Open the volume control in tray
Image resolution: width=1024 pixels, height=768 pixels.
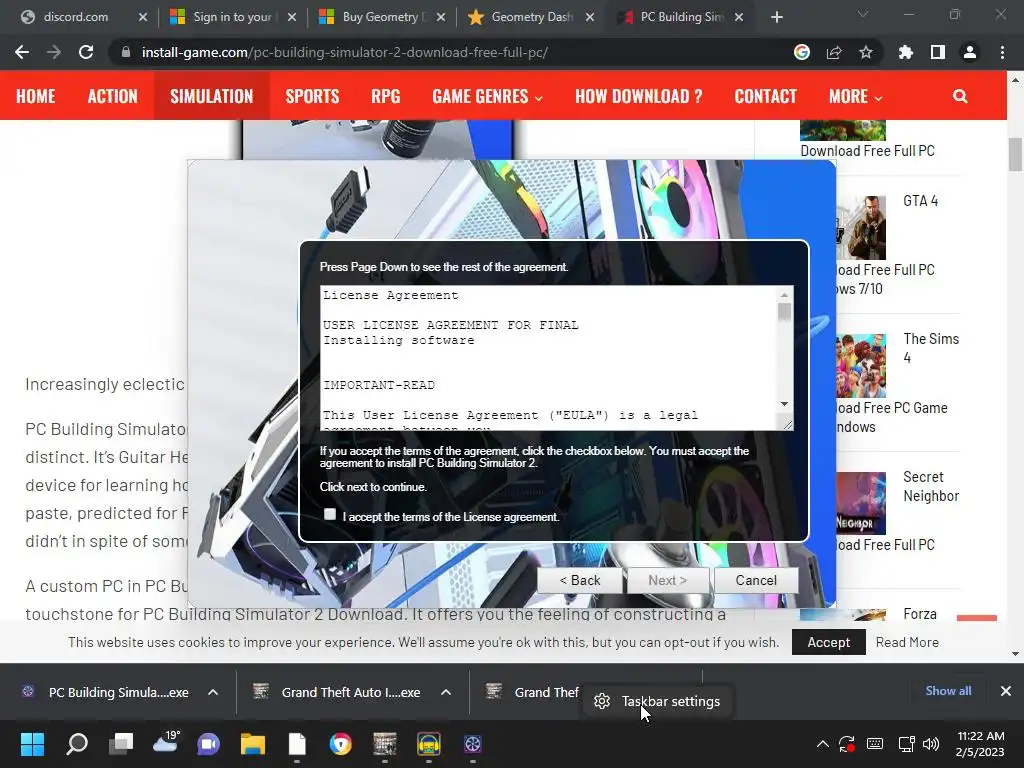pyautogui.click(x=931, y=744)
